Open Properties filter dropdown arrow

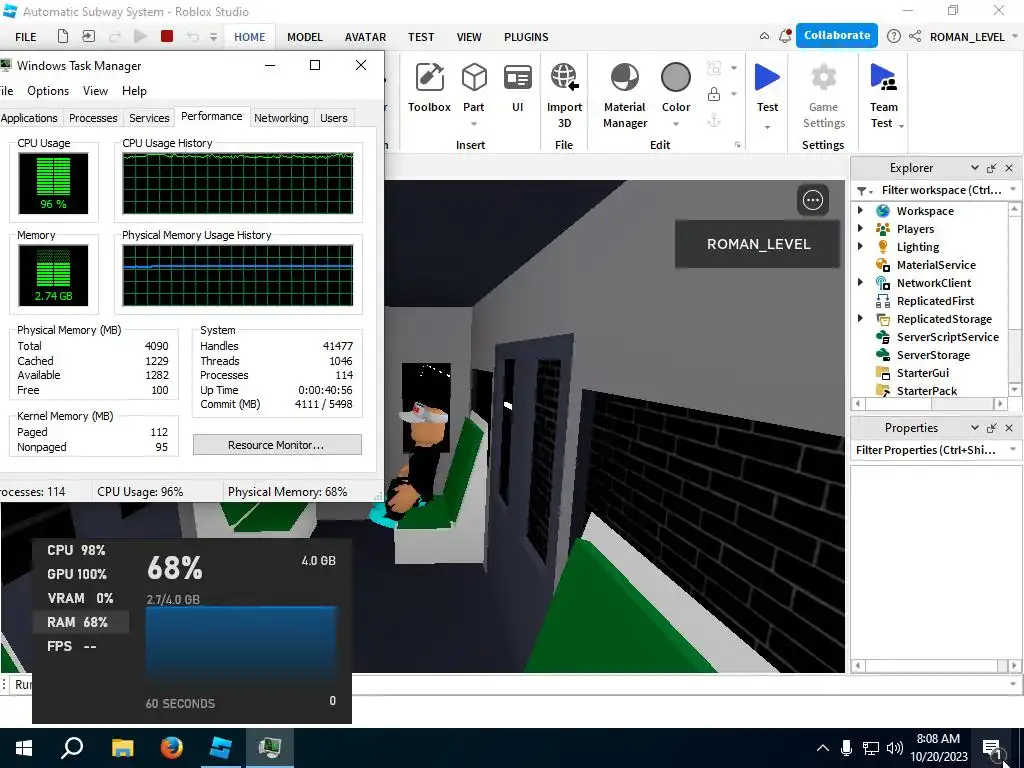click(x=1013, y=449)
